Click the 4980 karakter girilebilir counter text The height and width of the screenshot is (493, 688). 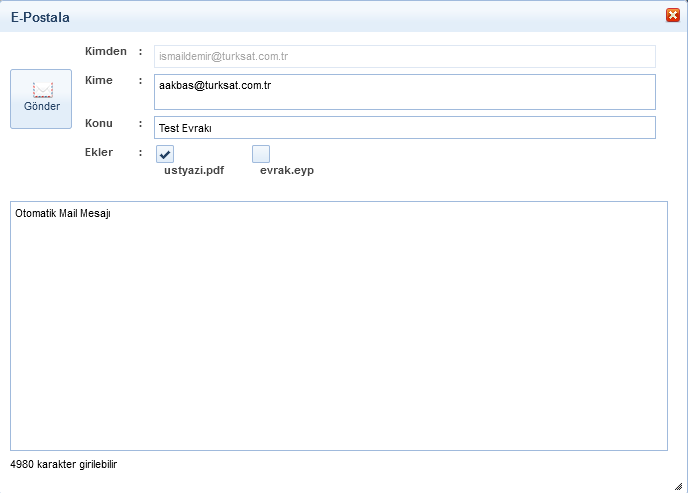click(64, 465)
